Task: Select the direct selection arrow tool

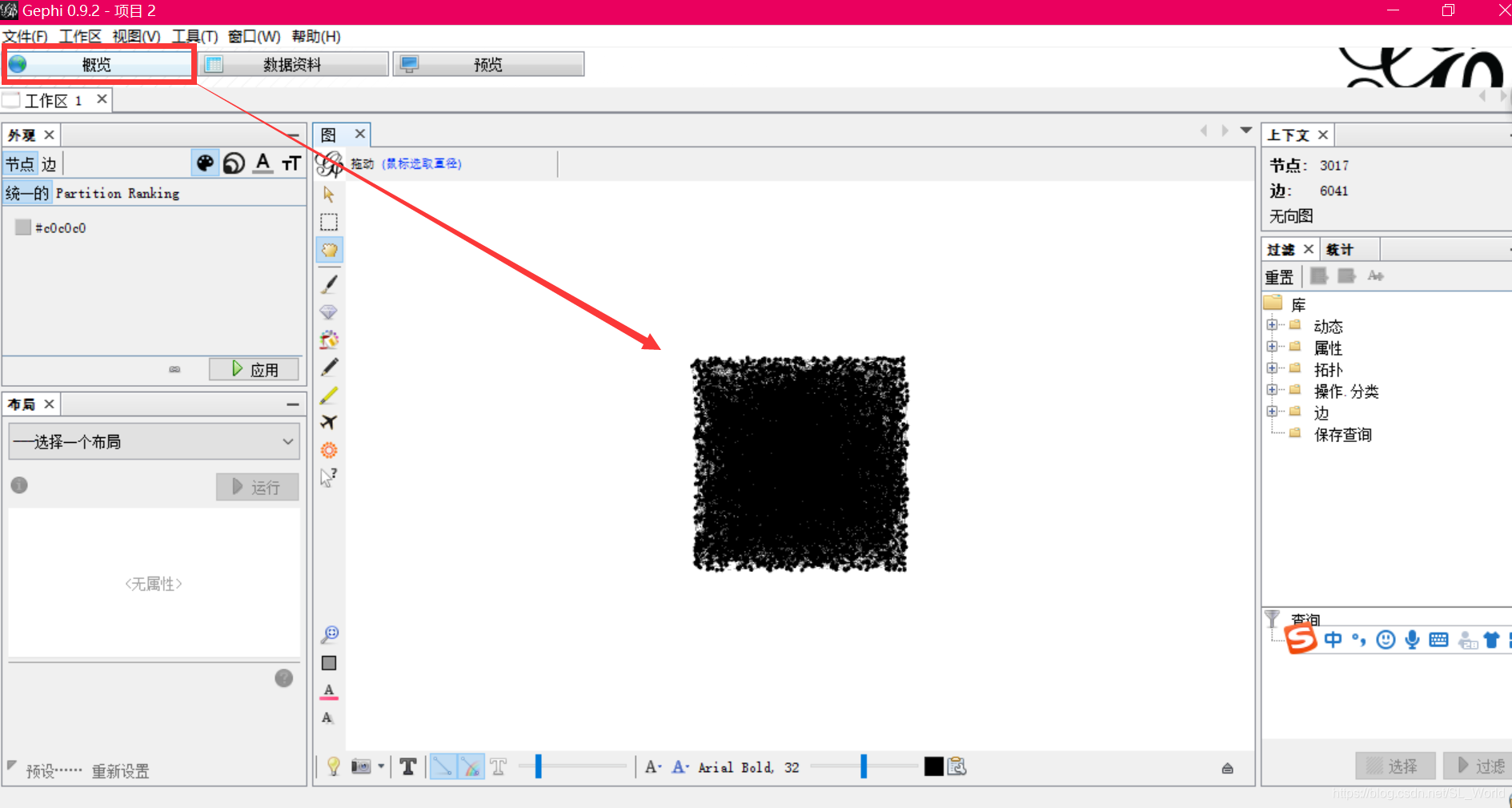Action: (x=329, y=195)
